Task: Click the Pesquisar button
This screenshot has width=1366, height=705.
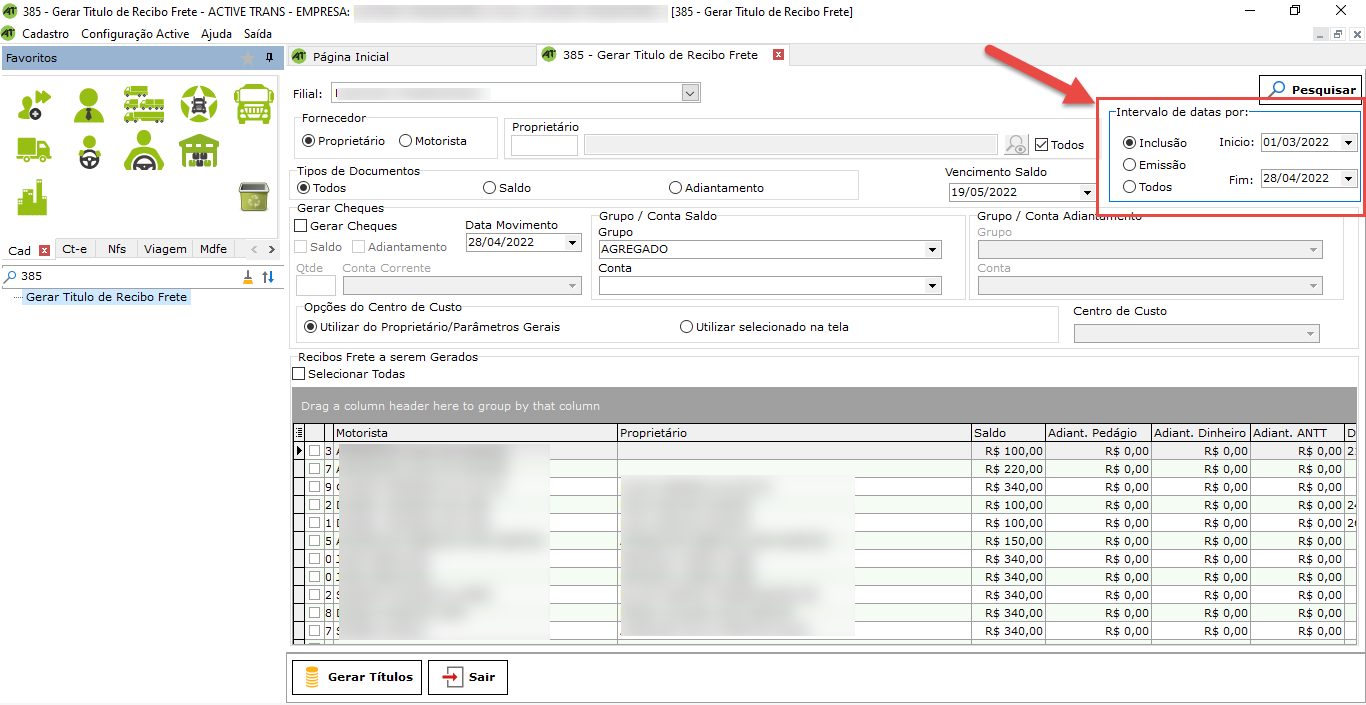Action: point(1311,90)
